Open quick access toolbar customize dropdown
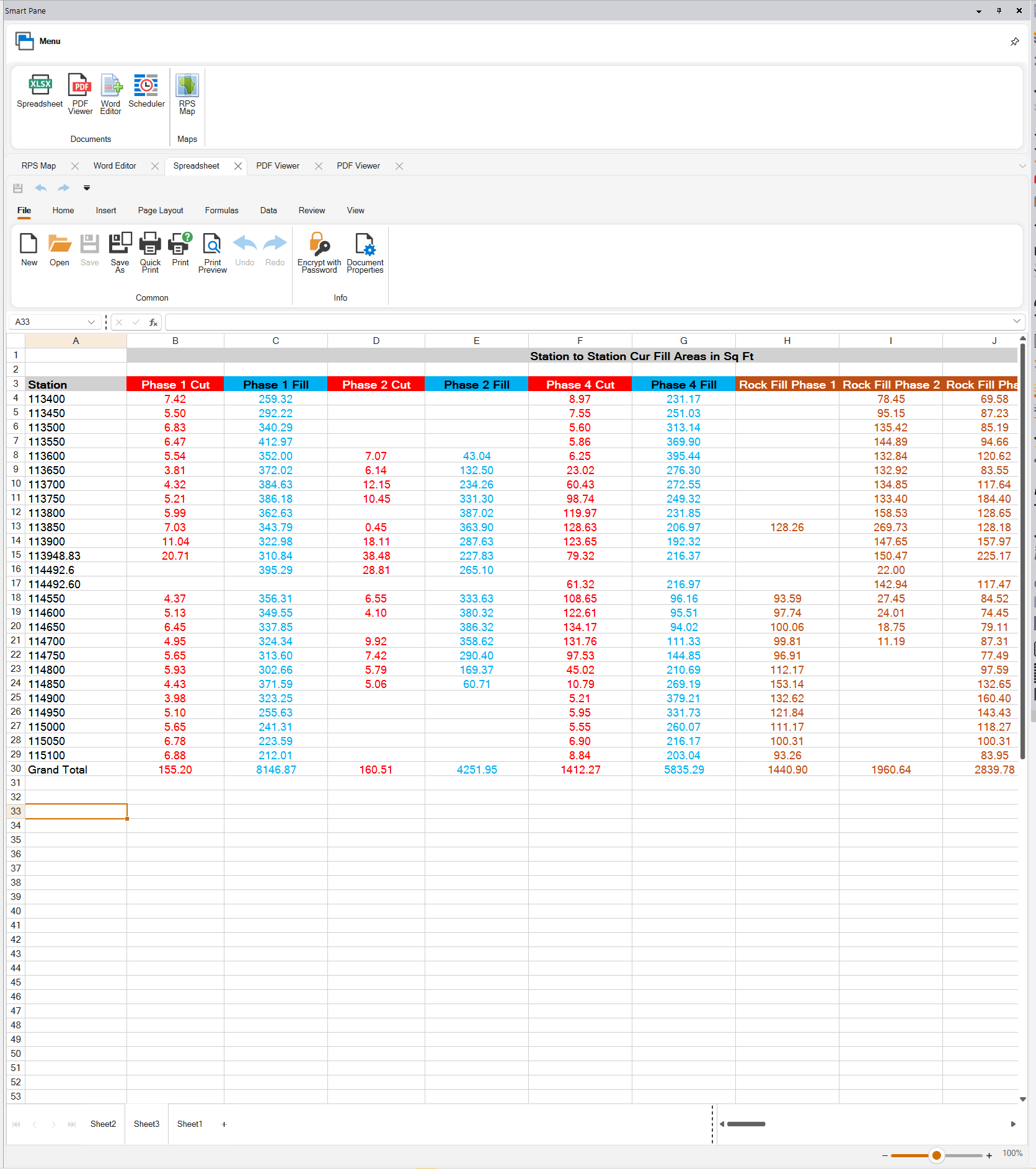1036x1169 pixels. 87,188
